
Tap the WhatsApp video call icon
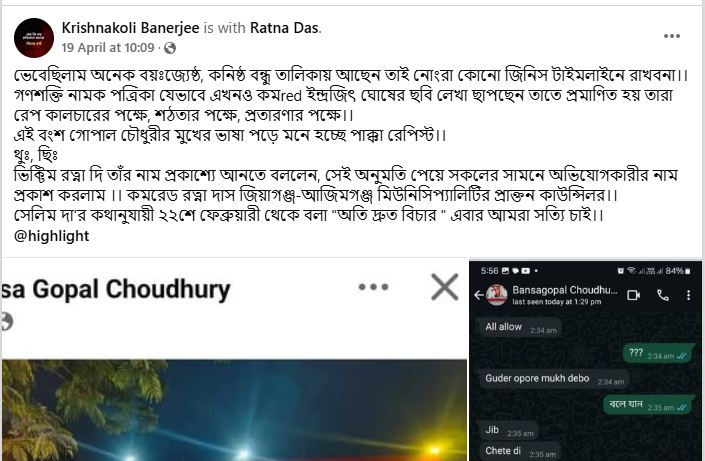click(x=634, y=295)
